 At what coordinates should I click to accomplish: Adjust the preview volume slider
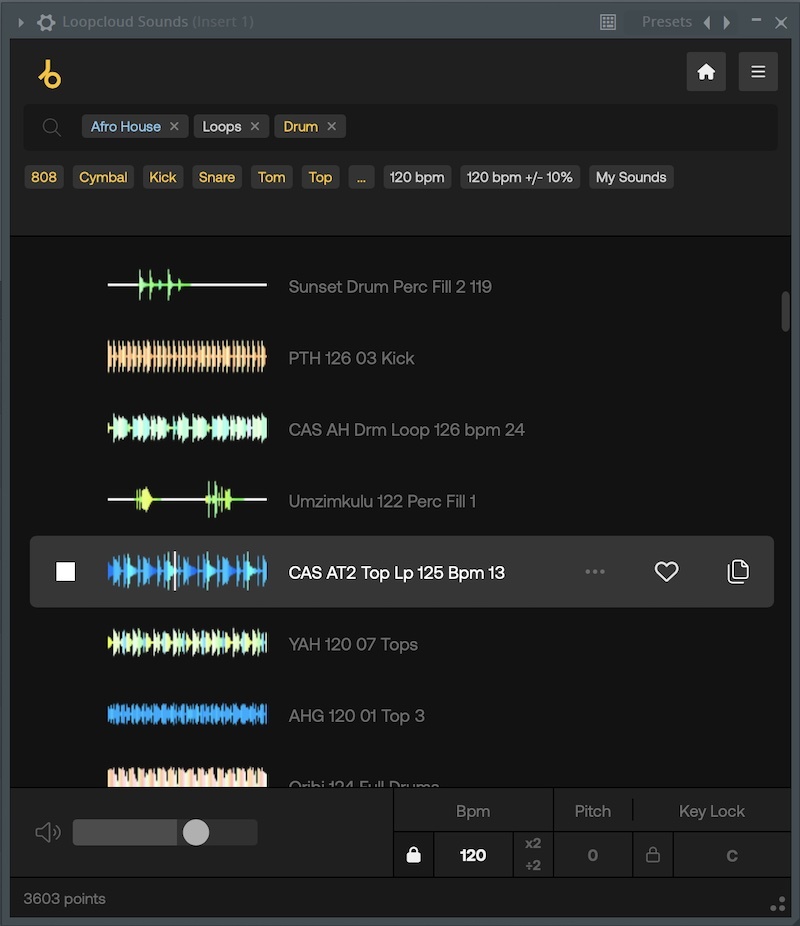(x=196, y=832)
